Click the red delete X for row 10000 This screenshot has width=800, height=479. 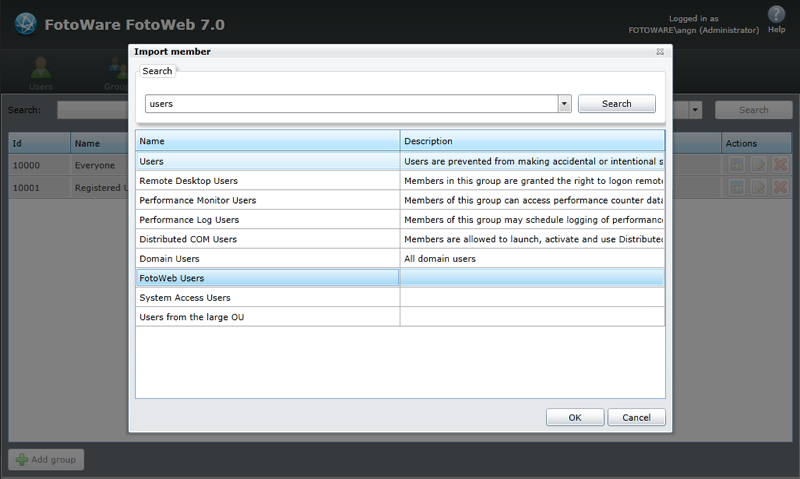780,165
